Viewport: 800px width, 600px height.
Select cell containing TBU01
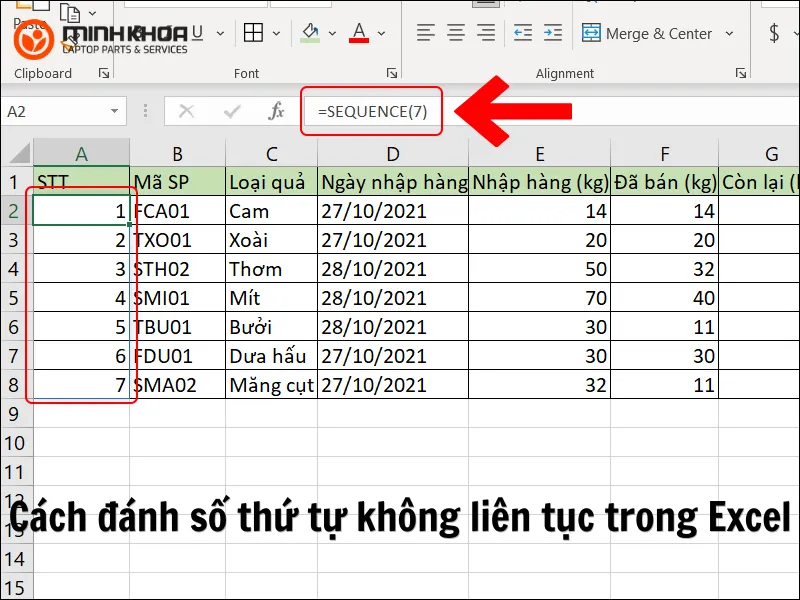tap(178, 327)
